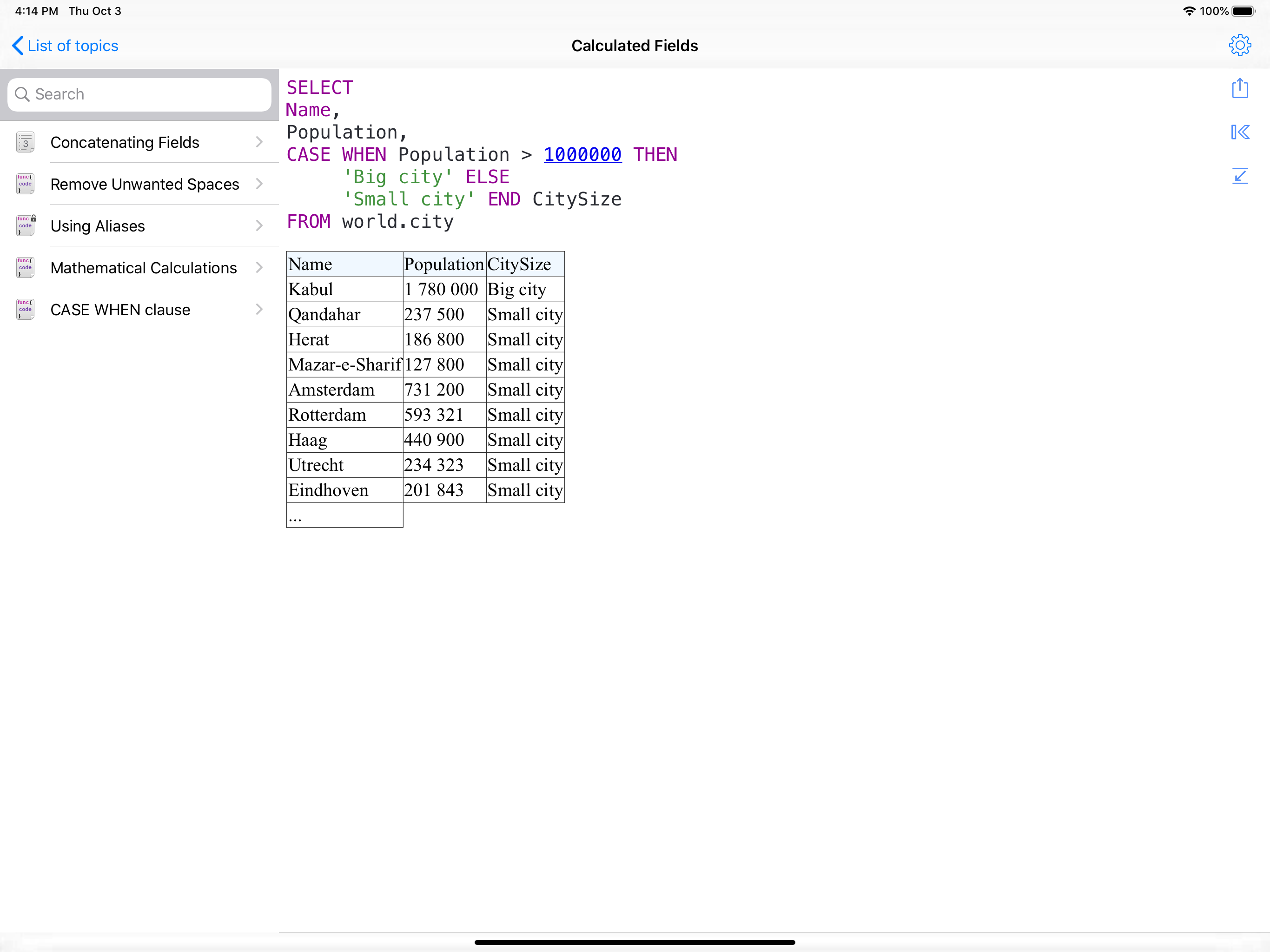Tap the collapse-view diagonal arrow icon
1270x952 pixels.
[1240, 176]
